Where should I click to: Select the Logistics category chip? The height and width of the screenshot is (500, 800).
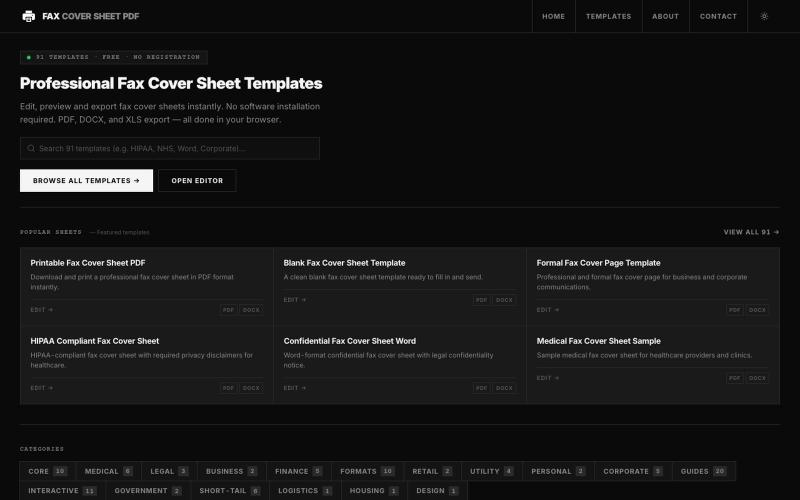305,490
